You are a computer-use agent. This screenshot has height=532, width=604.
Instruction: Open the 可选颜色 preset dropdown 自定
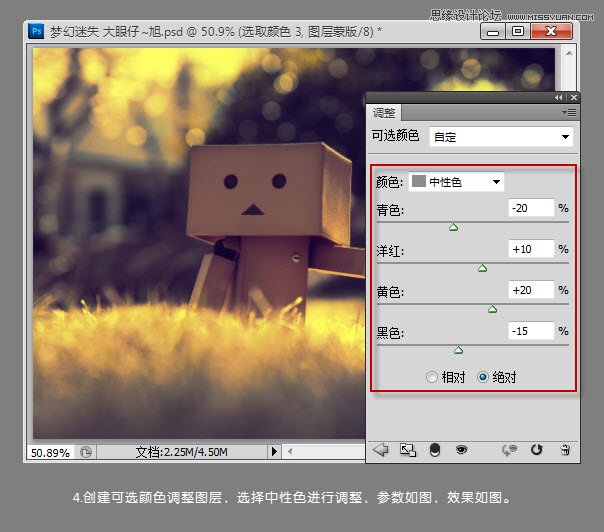(x=501, y=137)
